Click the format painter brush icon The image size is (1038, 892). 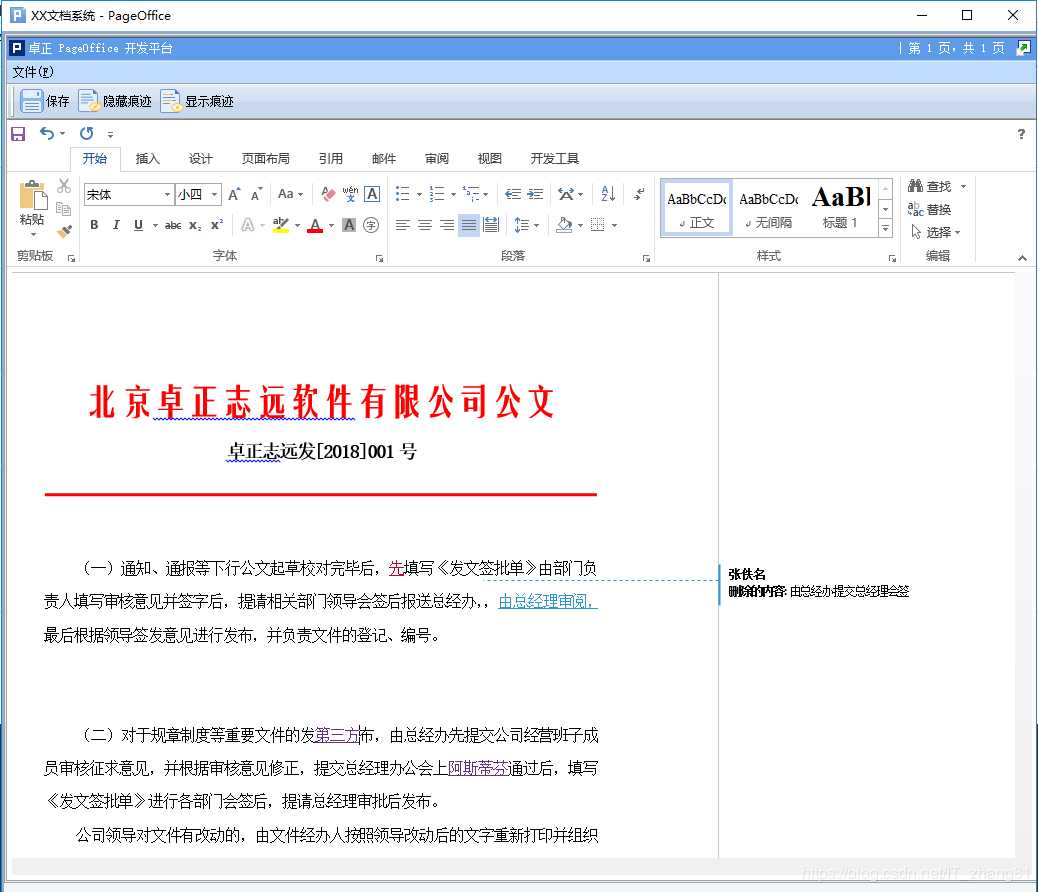[64, 232]
